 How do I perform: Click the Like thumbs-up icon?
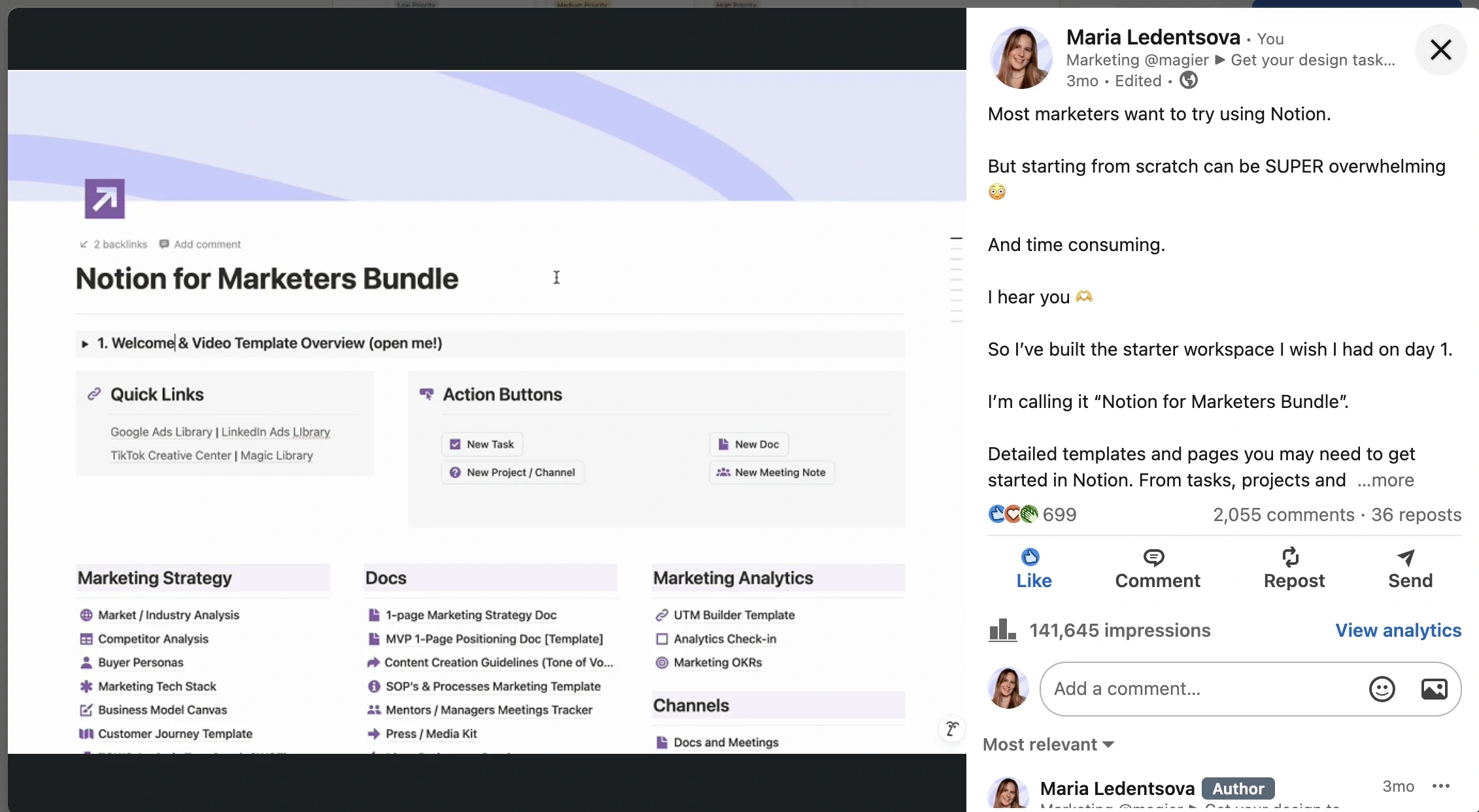point(1030,557)
